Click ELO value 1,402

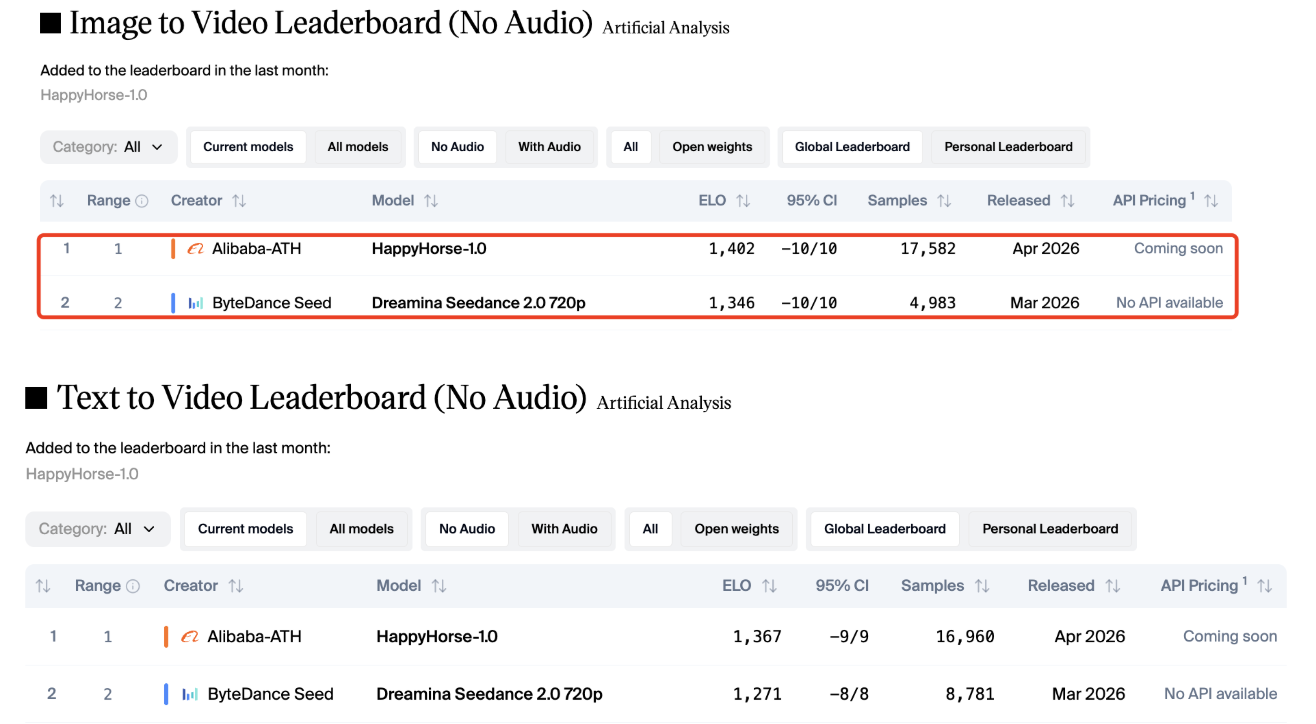tap(732, 249)
